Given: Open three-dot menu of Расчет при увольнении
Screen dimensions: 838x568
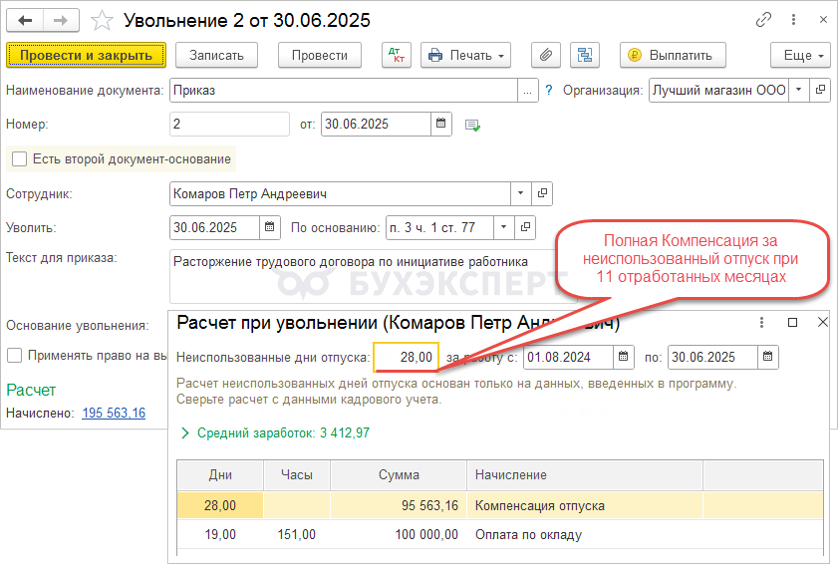Looking at the screenshot, I should [762, 322].
